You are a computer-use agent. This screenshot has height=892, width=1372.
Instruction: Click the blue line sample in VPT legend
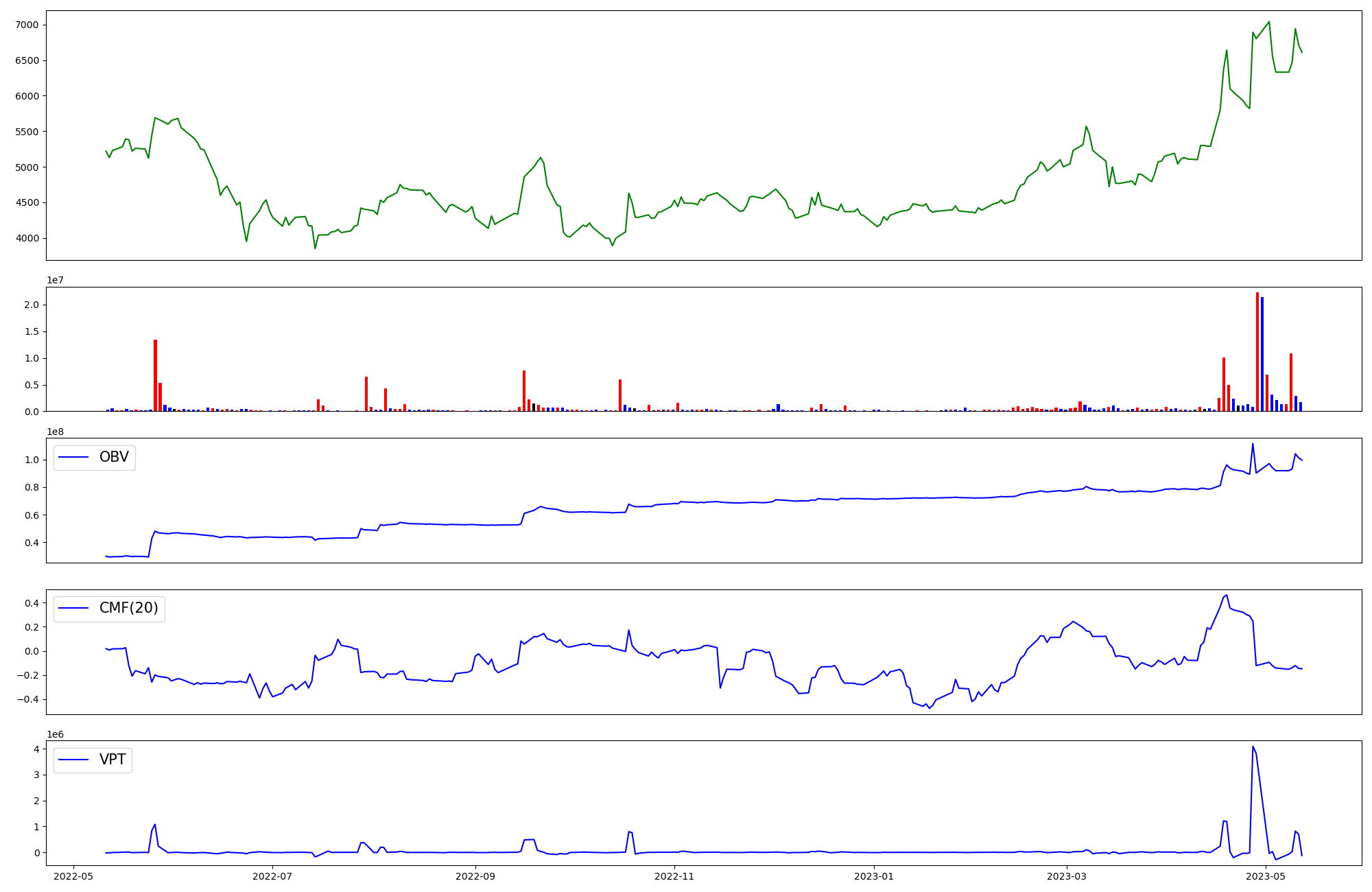pos(74,760)
